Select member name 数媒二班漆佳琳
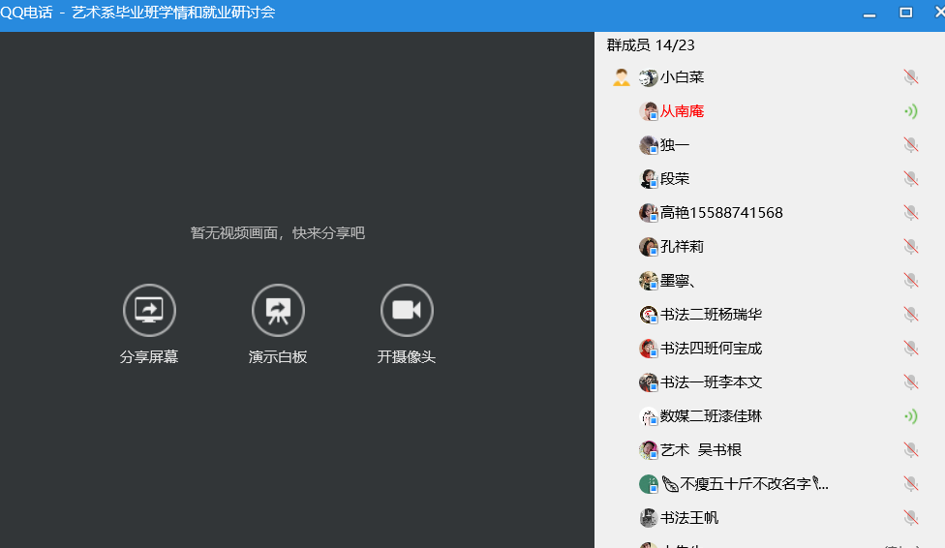The height and width of the screenshot is (548, 945). click(711, 416)
